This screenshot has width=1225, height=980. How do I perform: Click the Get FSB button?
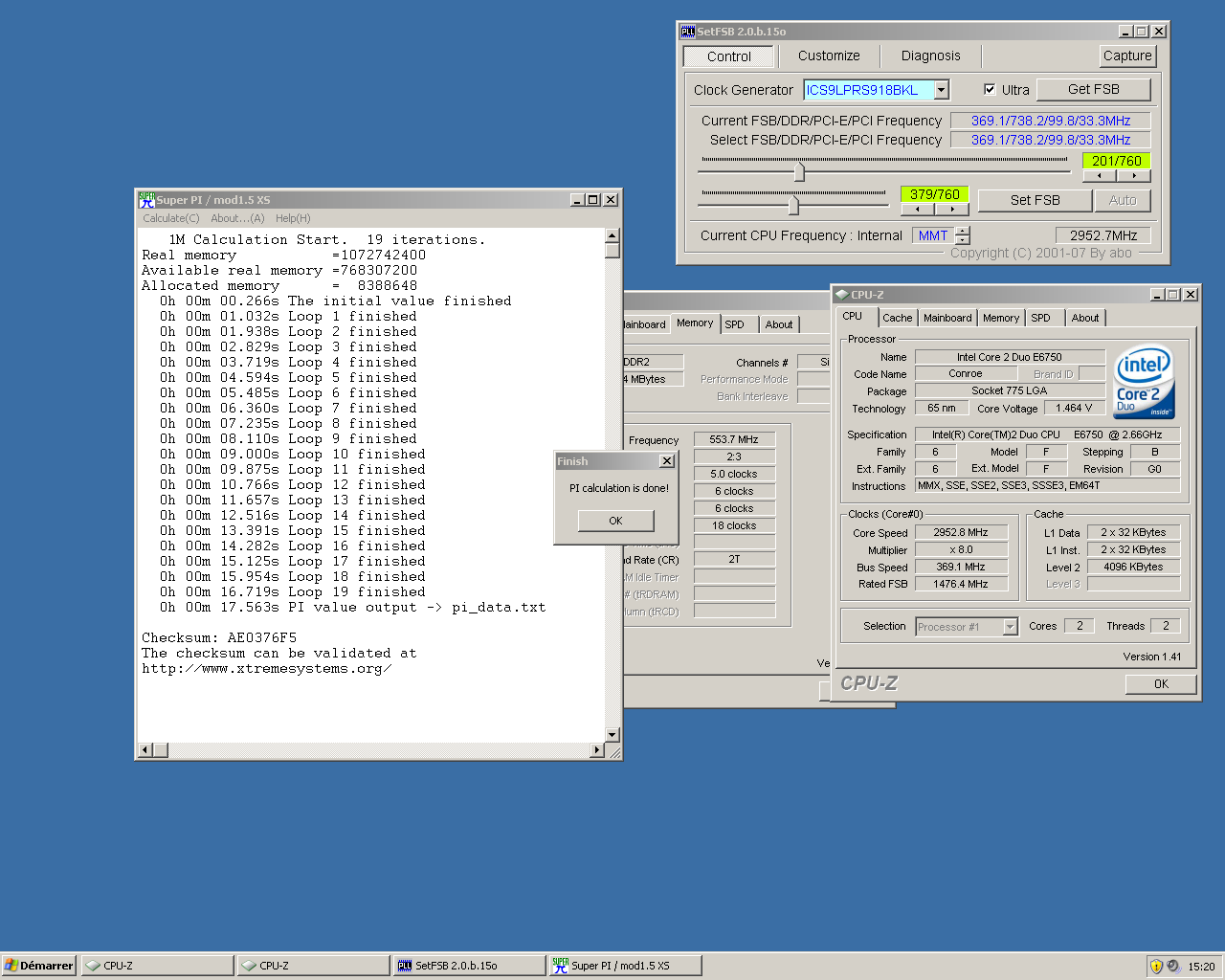[1093, 89]
